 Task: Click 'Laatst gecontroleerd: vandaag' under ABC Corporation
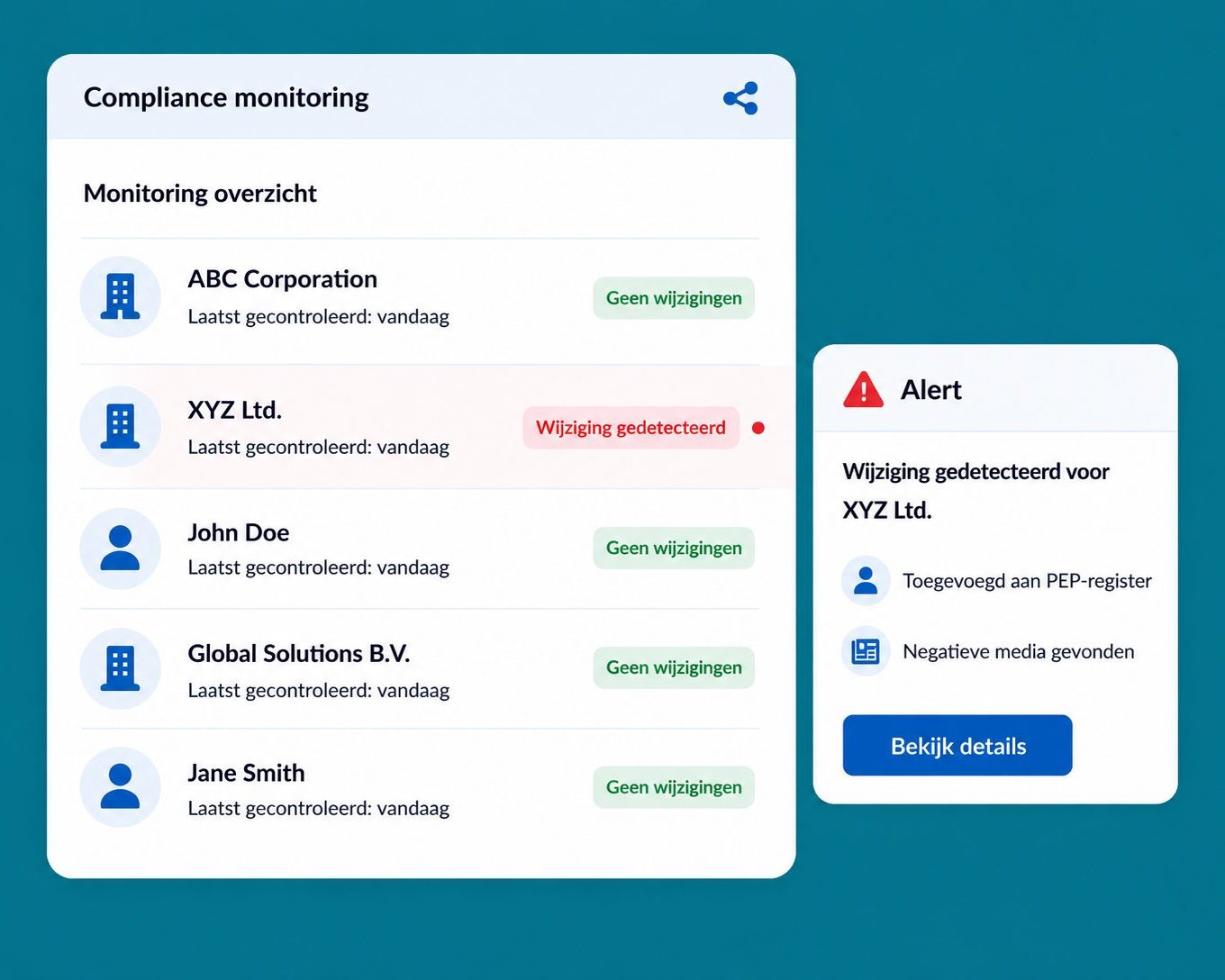pyautogui.click(x=318, y=317)
